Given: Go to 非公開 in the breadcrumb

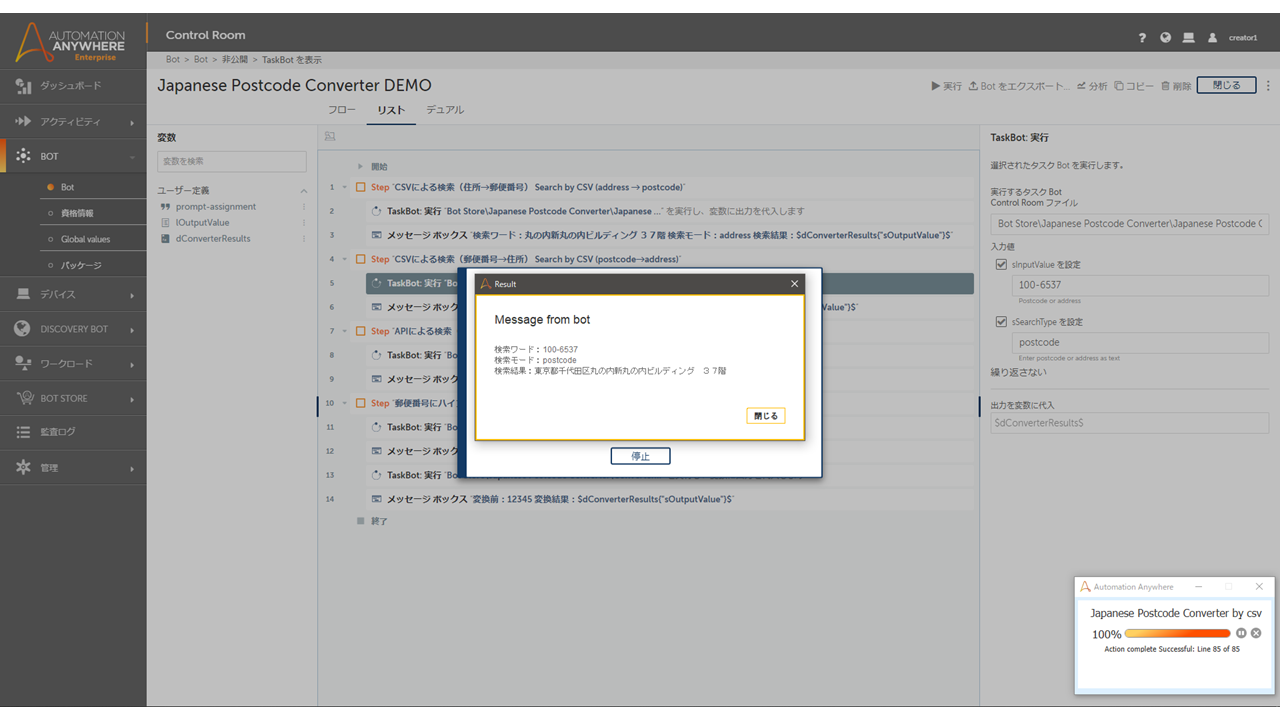Looking at the screenshot, I should (x=235, y=60).
